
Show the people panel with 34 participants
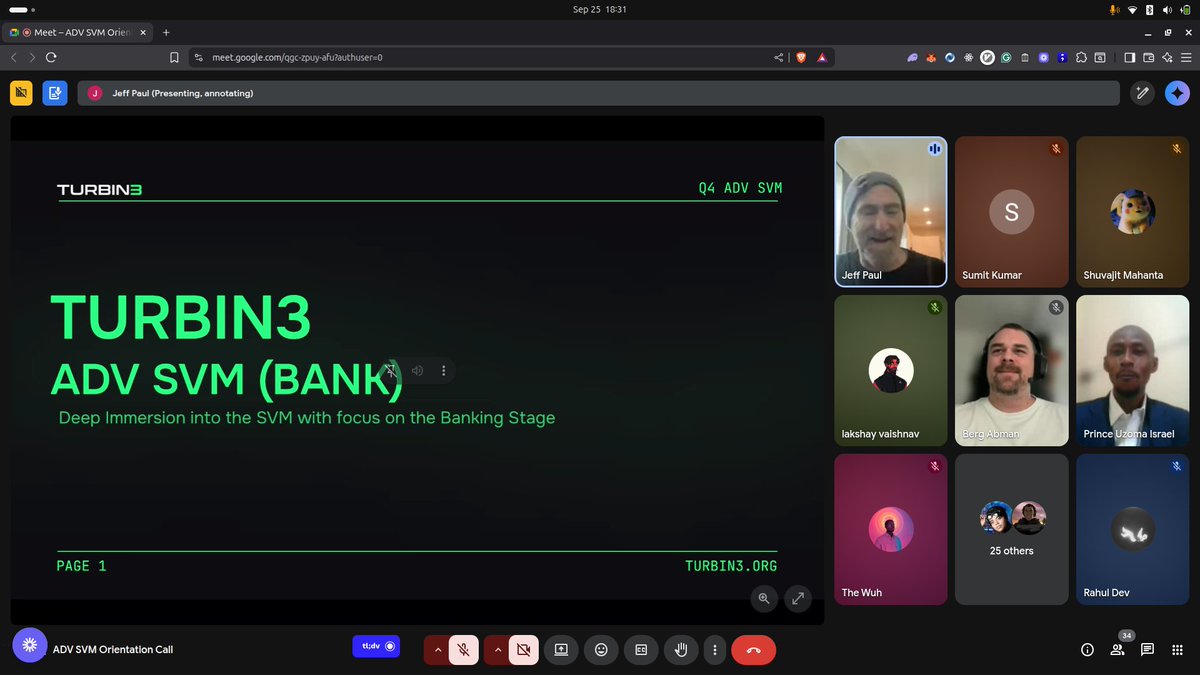1117,649
